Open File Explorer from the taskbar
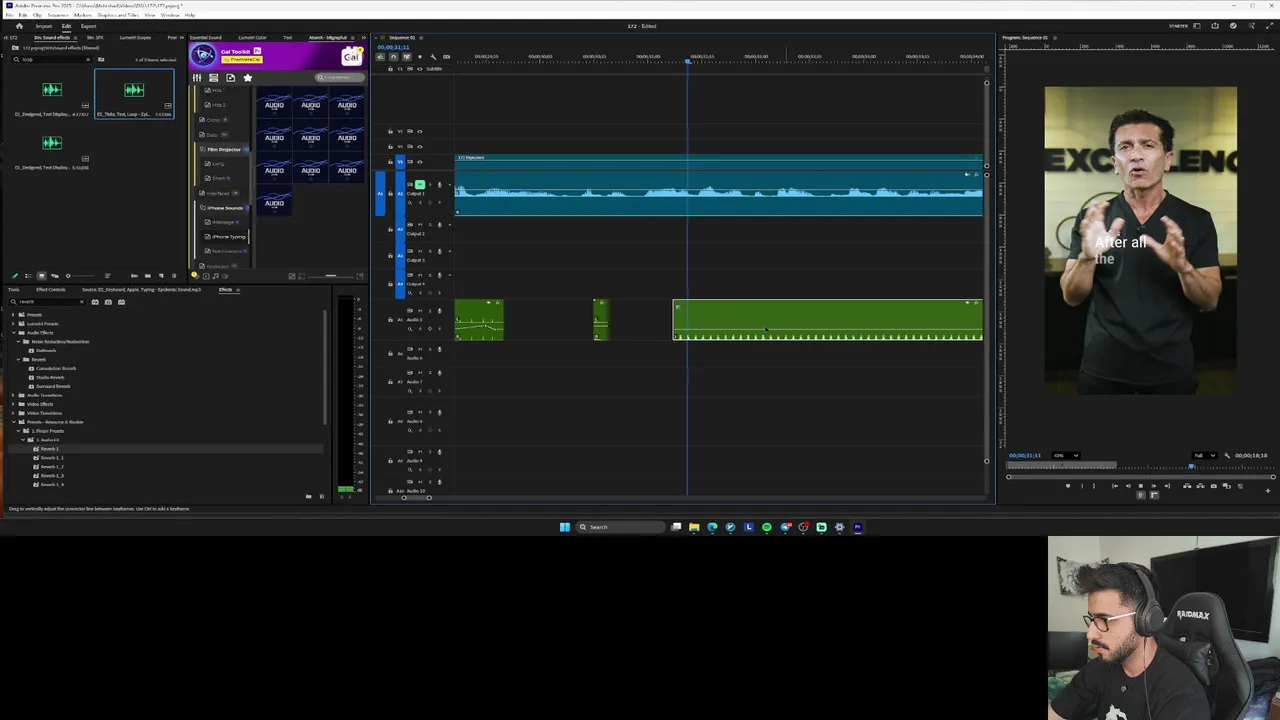This screenshot has width=1280, height=720. coord(694,527)
